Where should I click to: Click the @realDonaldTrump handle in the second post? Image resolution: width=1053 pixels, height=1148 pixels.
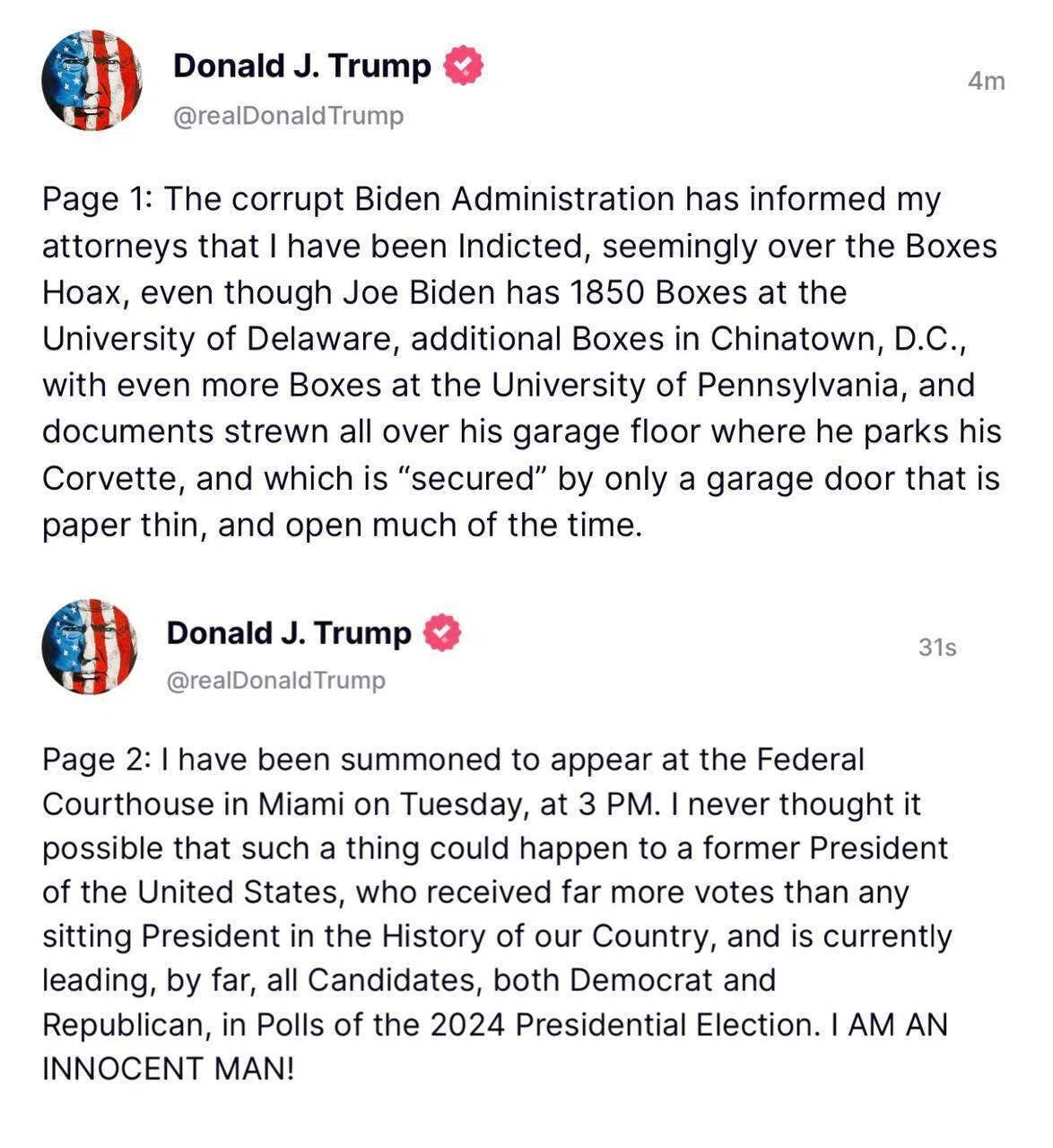click(x=276, y=680)
